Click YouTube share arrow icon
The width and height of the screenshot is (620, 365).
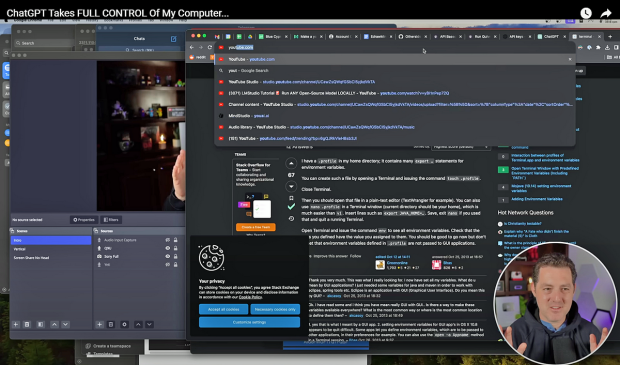click(x=606, y=13)
